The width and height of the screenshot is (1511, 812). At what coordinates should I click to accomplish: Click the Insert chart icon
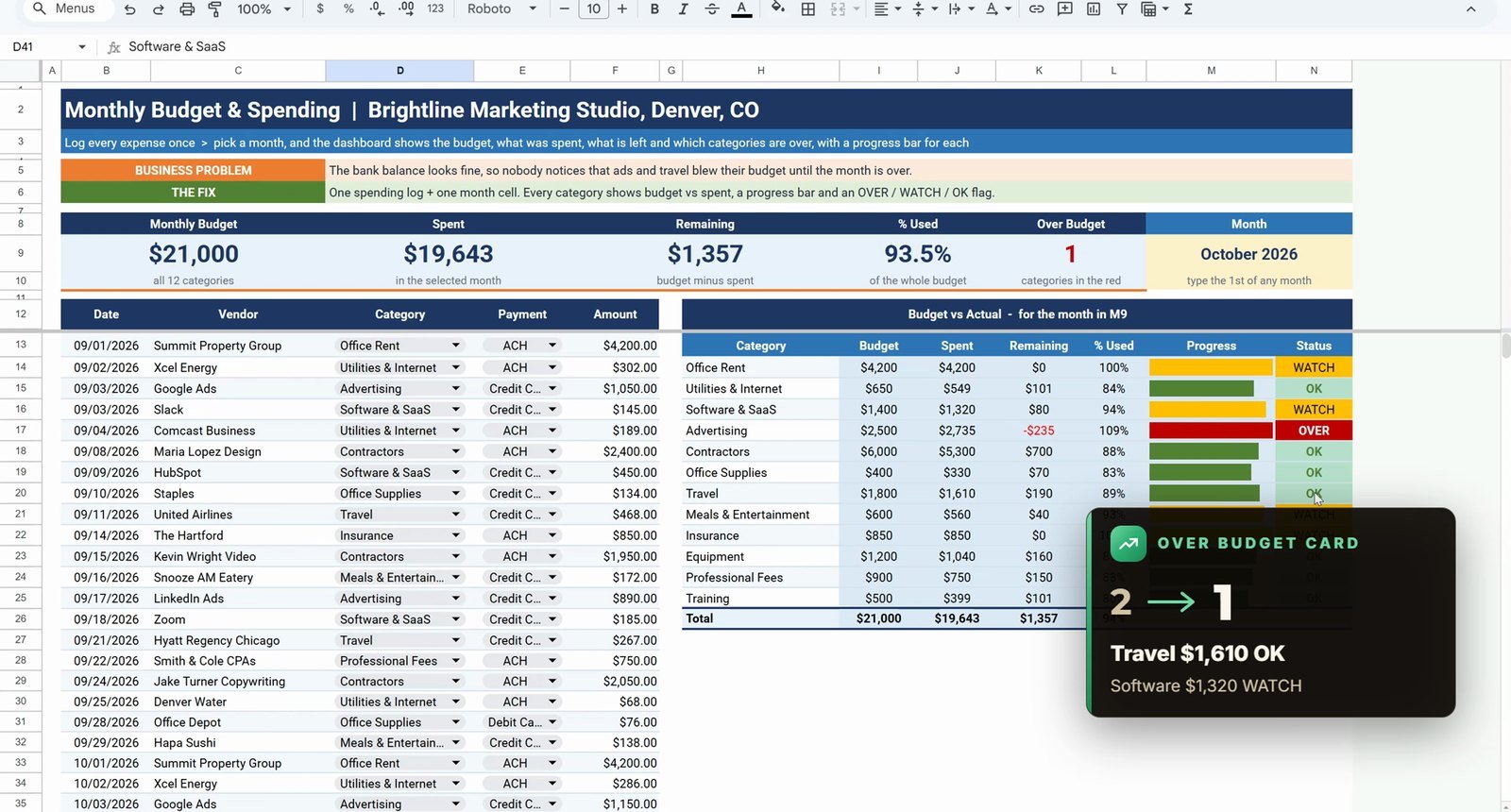[1094, 8]
